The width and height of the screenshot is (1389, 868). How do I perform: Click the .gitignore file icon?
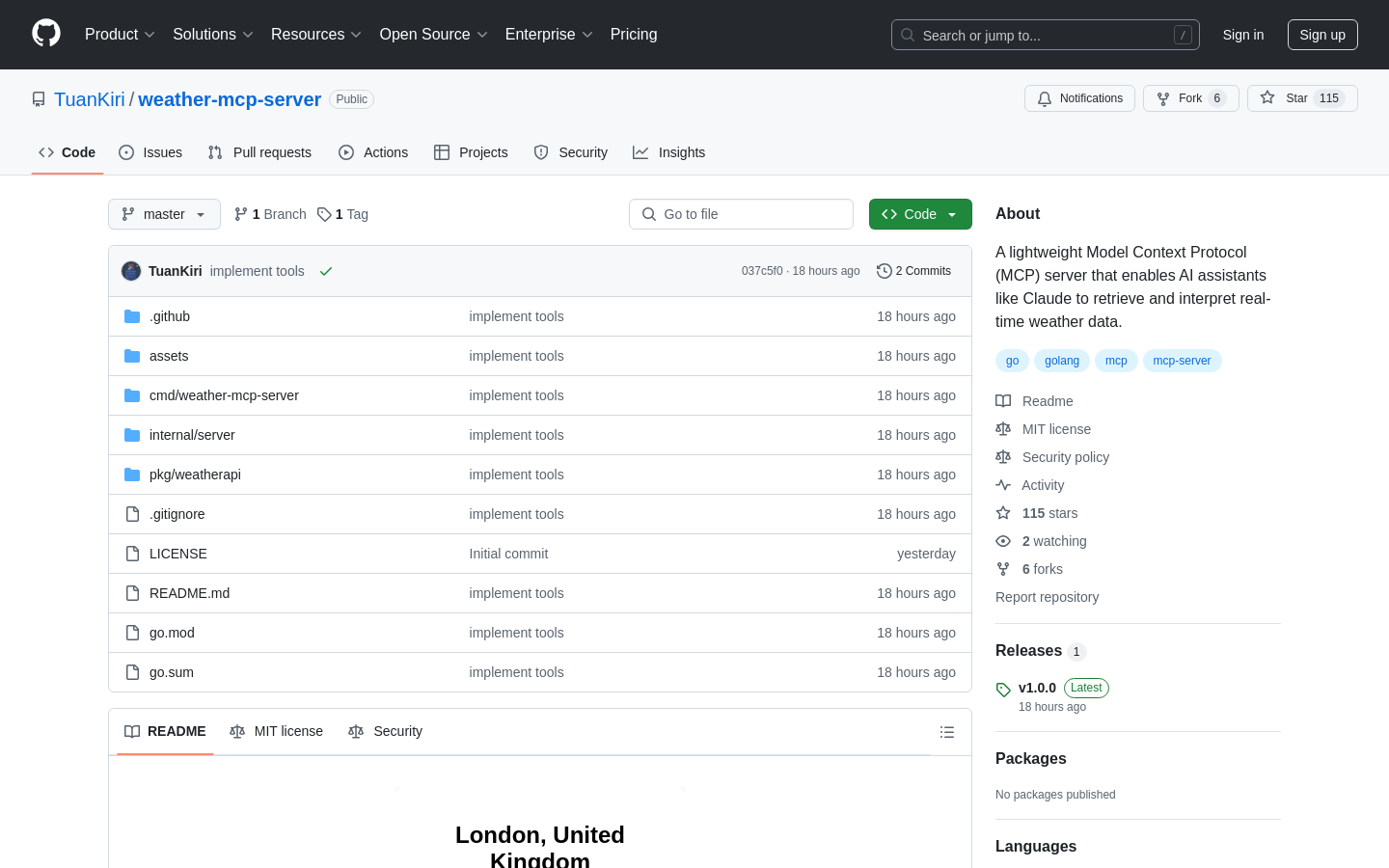pos(132,514)
